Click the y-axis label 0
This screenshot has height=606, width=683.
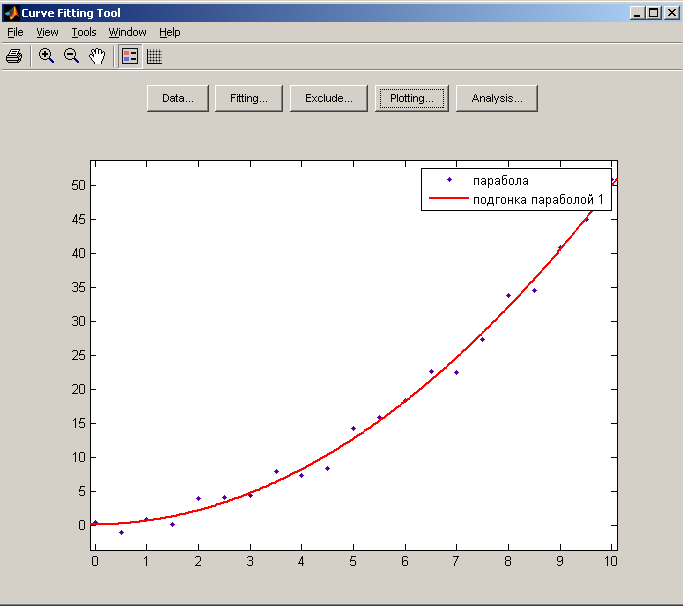coord(82,525)
